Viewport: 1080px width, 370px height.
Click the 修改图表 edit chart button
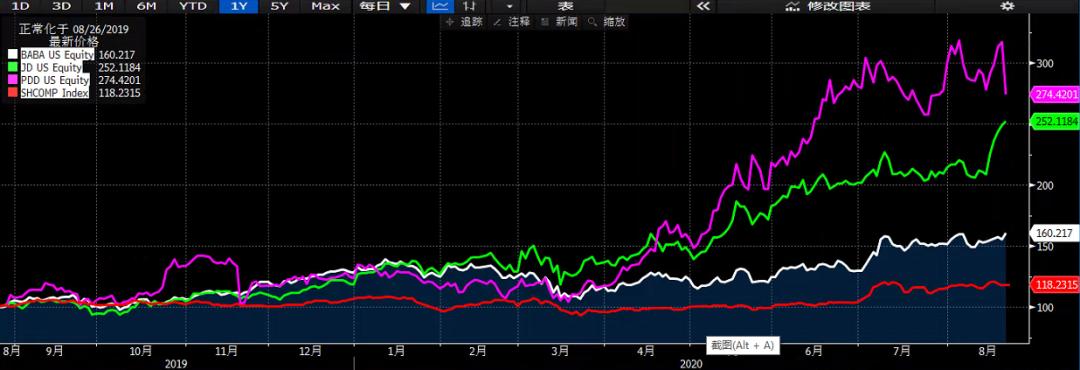tap(829, 6)
